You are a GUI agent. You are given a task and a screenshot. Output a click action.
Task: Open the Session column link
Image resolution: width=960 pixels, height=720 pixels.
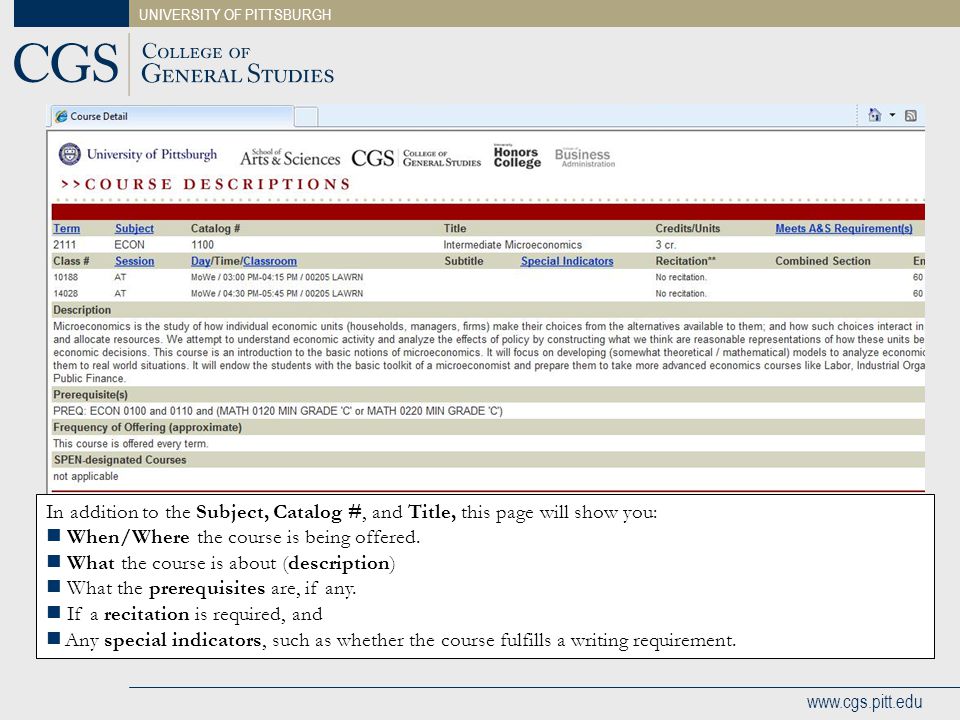[x=134, y=261]
